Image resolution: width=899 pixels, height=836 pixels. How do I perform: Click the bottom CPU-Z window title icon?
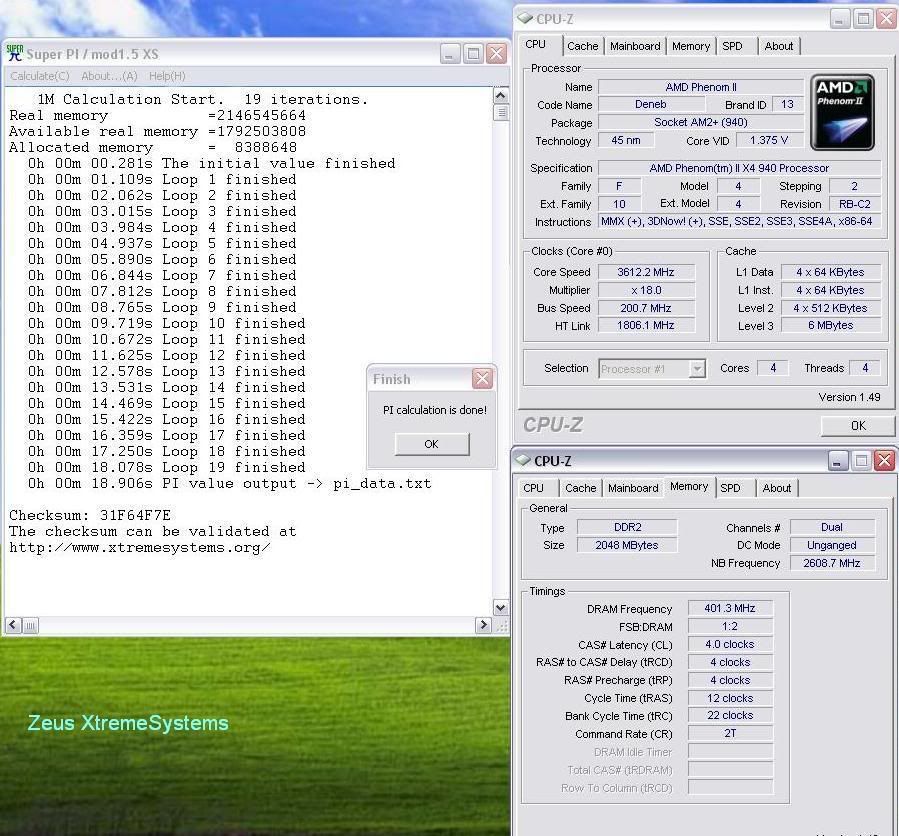pyautogui.click(x=522, y=460)
